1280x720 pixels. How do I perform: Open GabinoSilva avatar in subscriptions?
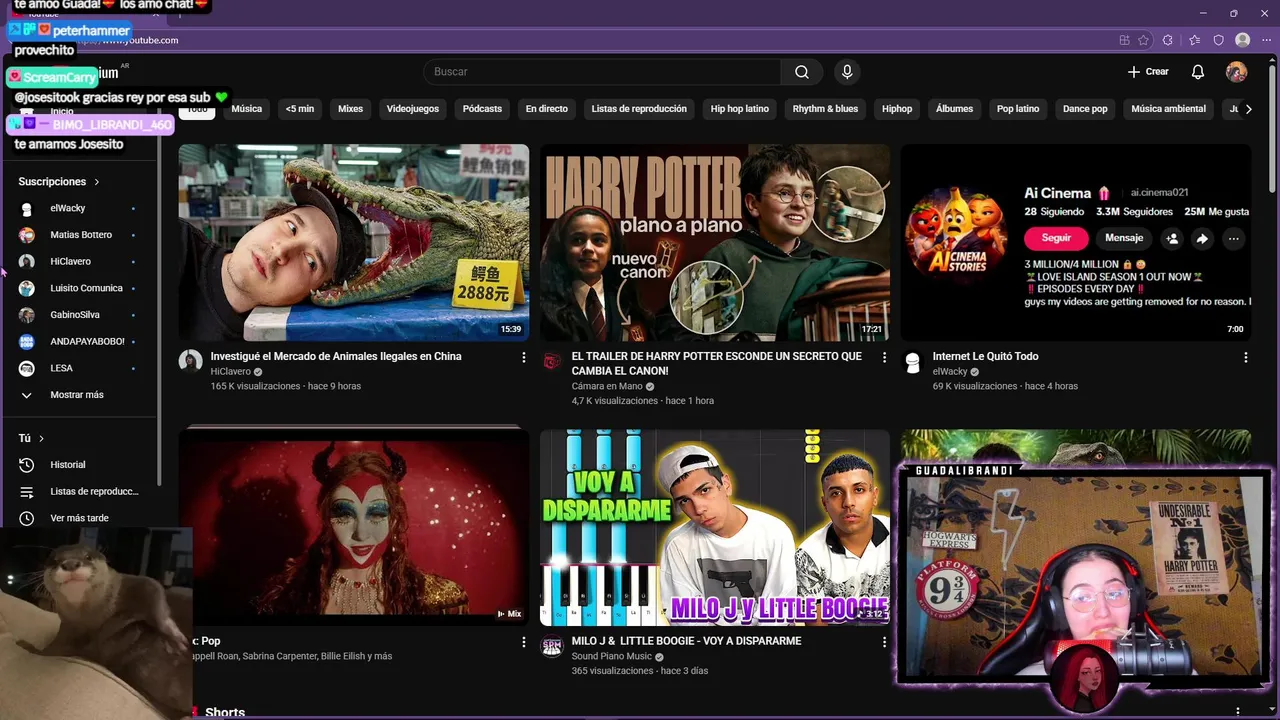27,315
